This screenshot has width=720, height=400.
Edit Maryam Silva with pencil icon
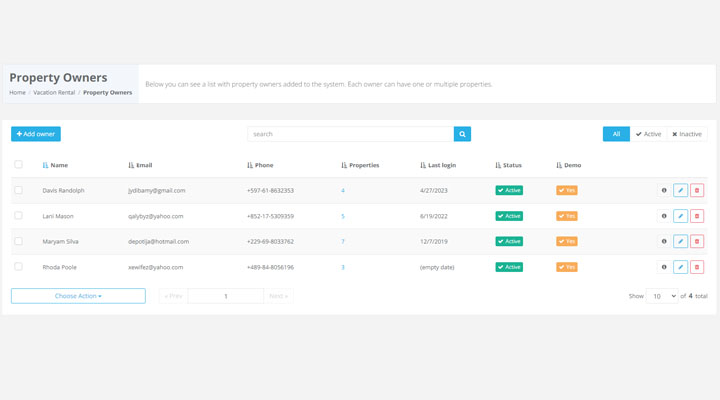pos(681,241)
